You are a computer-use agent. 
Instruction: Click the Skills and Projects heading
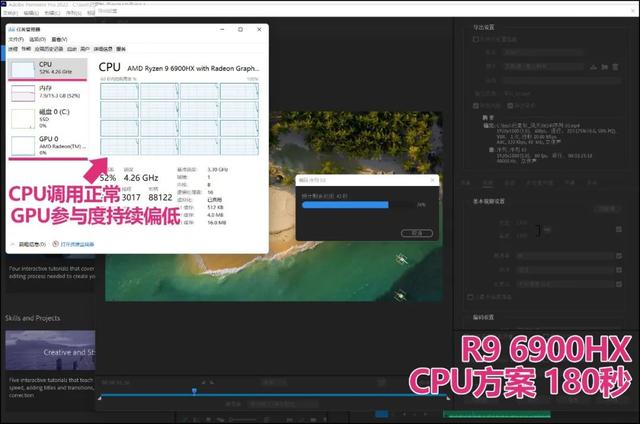(33, 318)
